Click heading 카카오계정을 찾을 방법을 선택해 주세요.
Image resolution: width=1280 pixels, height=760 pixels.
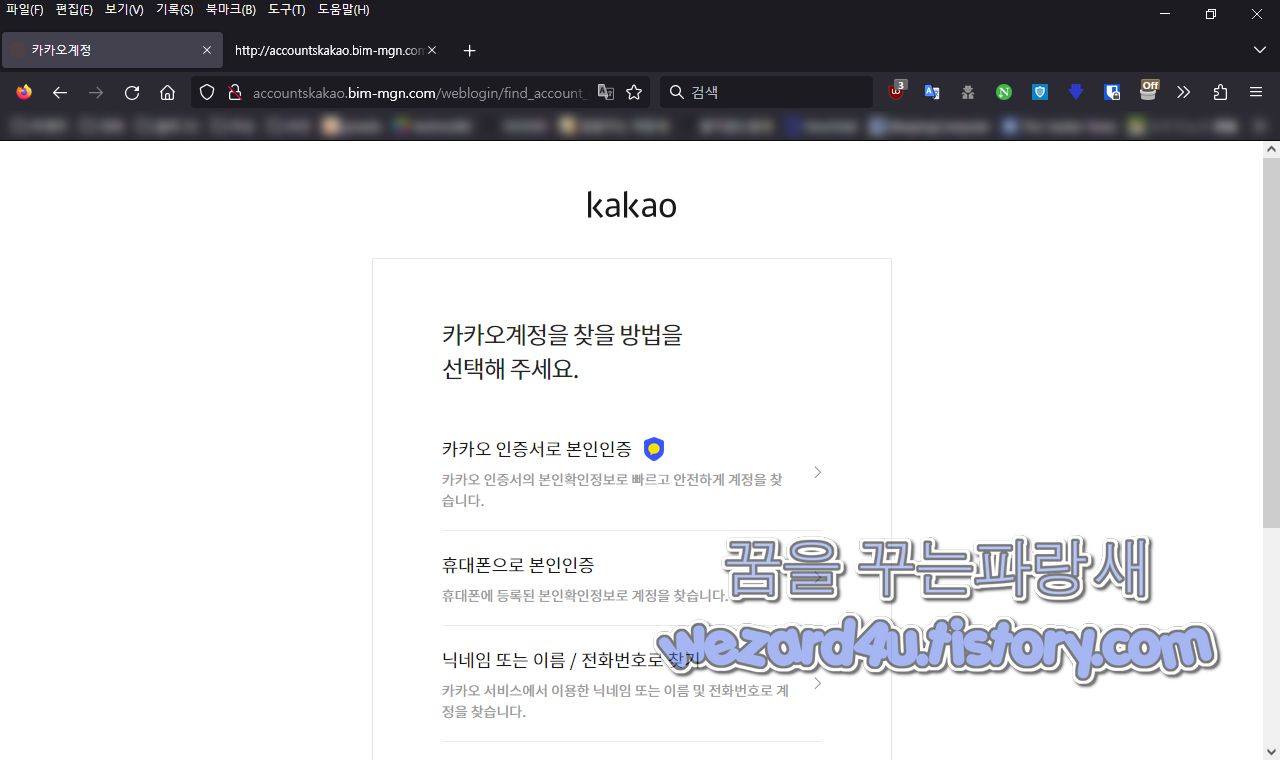click(561, 351)
